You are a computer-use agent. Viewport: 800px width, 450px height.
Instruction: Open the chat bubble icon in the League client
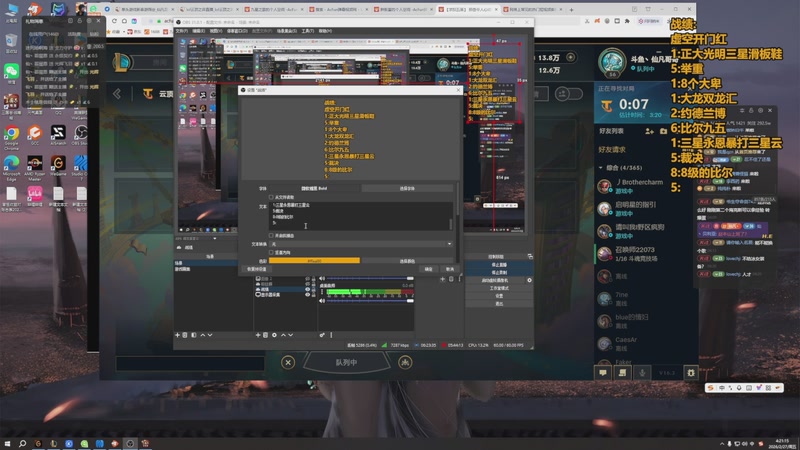pyautogui.click(x=603, y=373)
